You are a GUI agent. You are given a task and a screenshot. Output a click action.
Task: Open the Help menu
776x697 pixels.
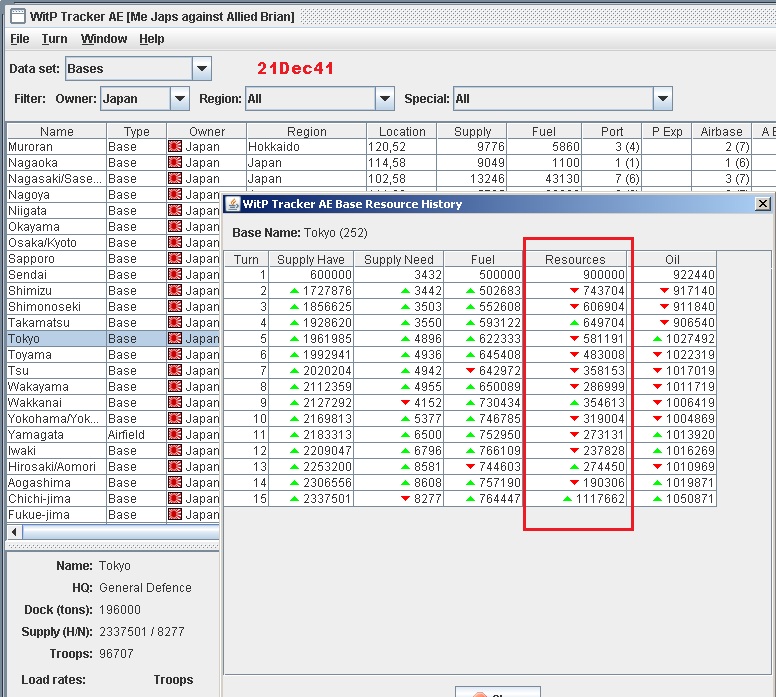coord(151,39)
